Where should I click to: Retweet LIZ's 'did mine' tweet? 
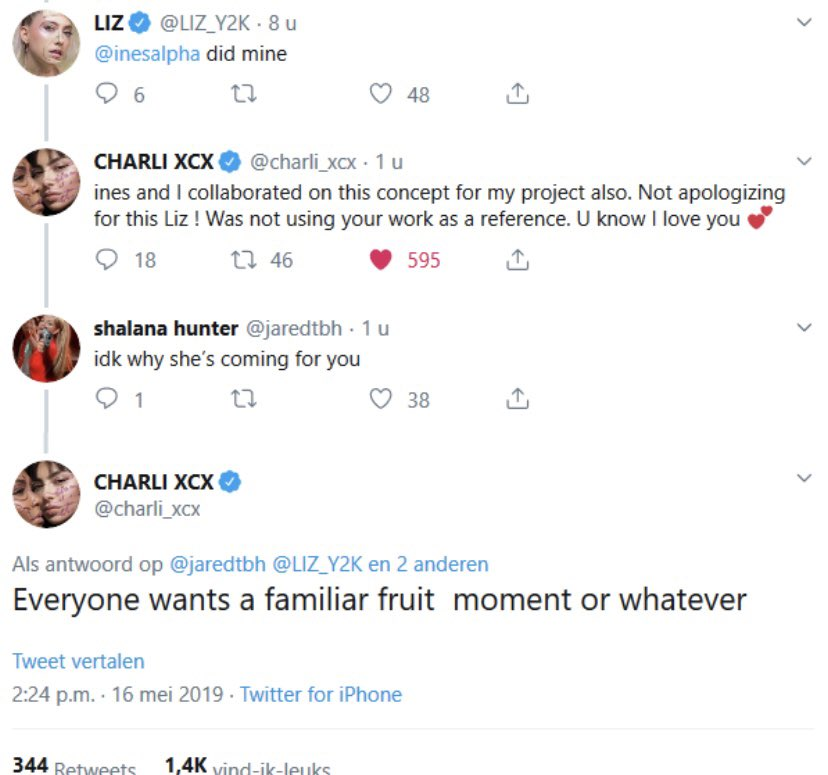tap(244, 94)
